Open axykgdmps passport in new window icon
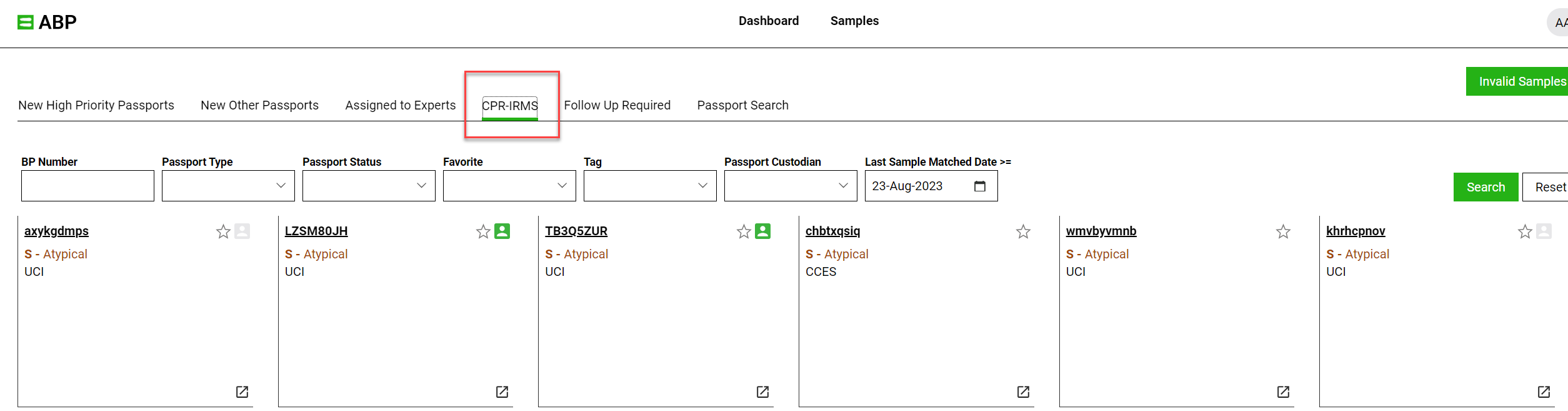1568x411 pixels. click(242, 392)
